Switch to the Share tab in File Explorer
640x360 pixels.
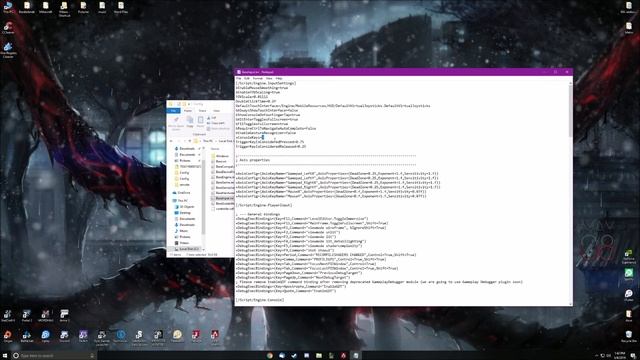pyautogui.click(x=202, y=111)
